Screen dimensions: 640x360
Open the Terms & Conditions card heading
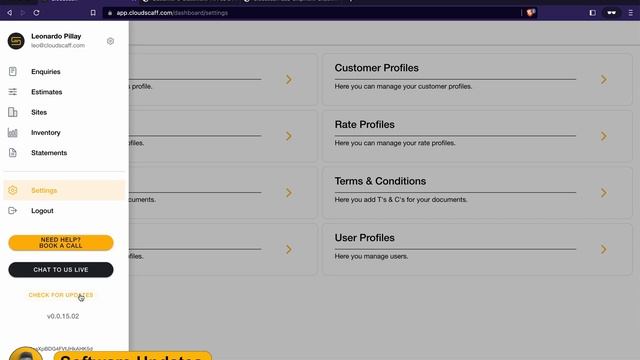pyautogui.click(x=380, y=181)
